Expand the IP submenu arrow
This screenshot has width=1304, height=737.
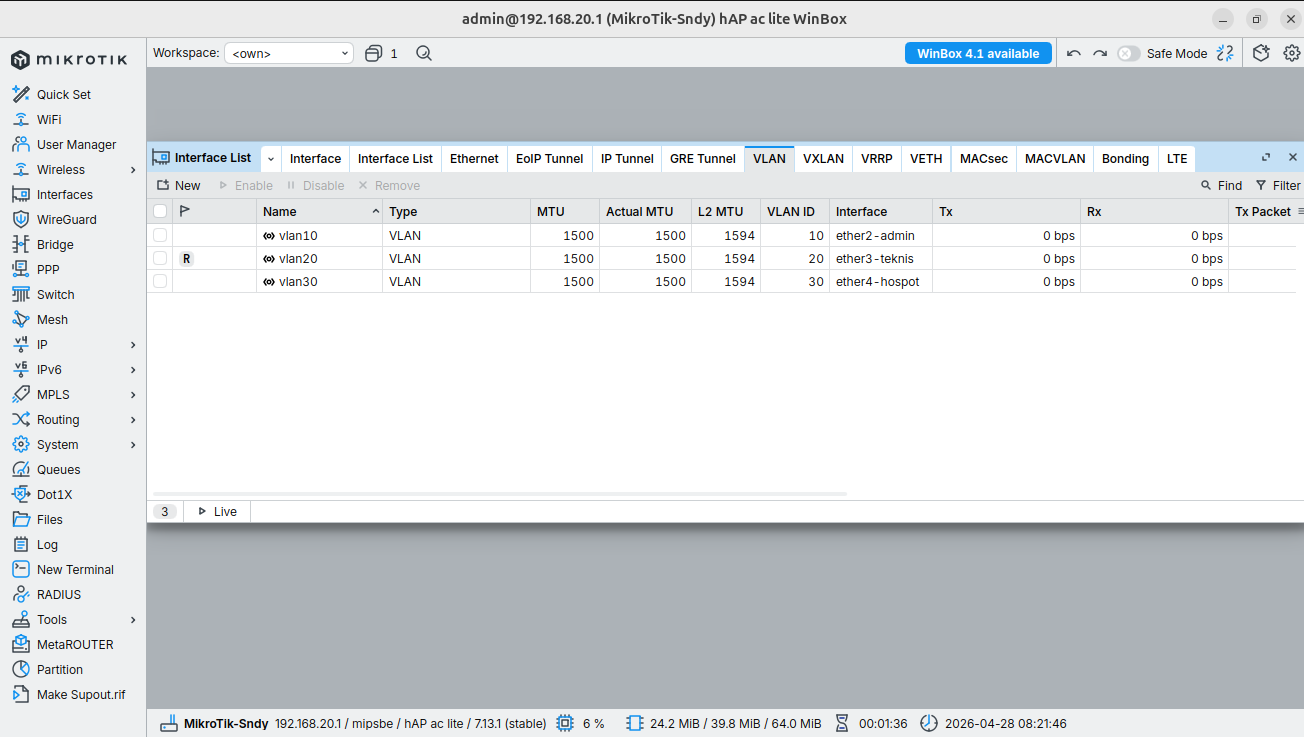[133, 345]
